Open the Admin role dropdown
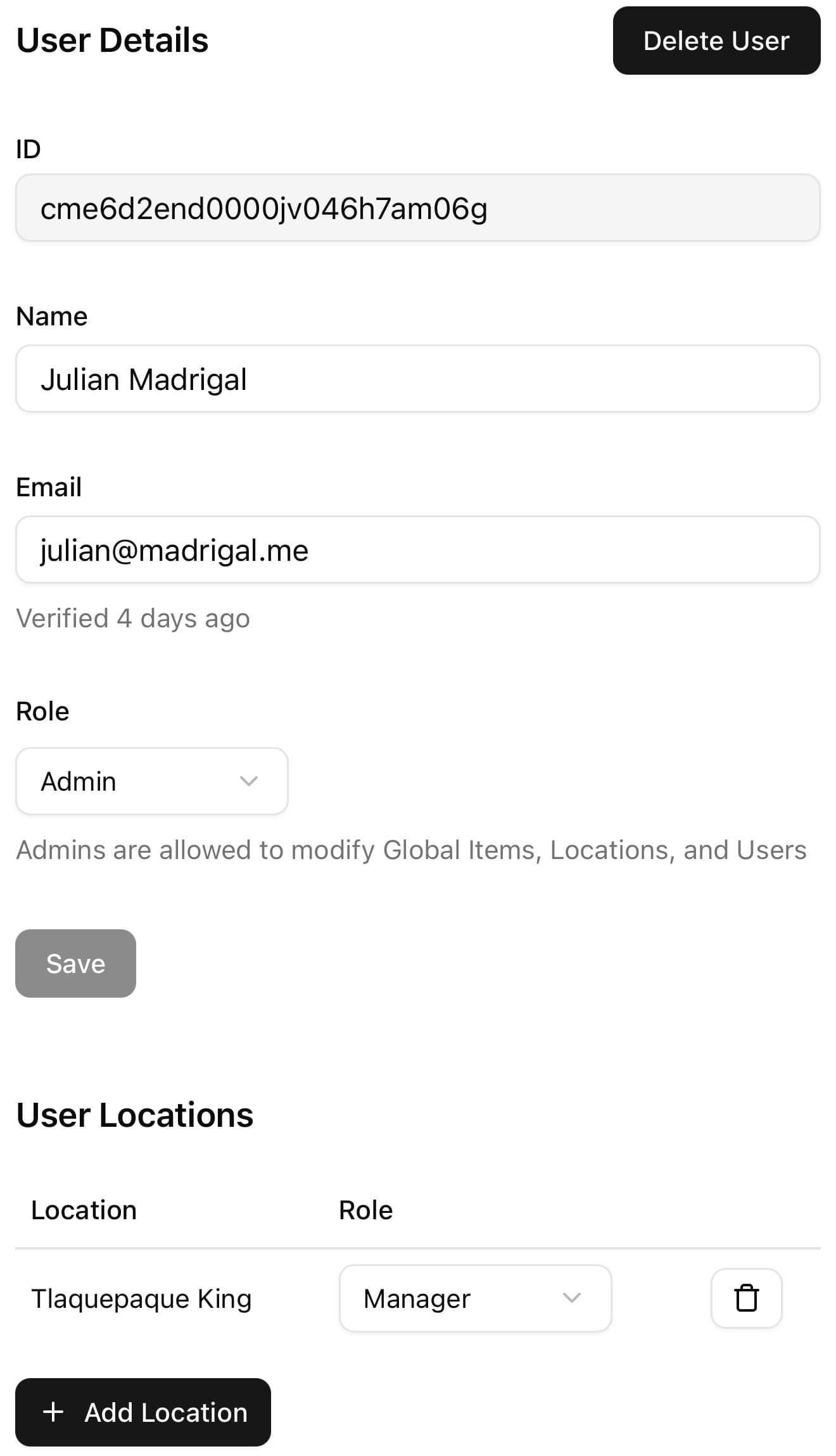 tap(152, 781)
